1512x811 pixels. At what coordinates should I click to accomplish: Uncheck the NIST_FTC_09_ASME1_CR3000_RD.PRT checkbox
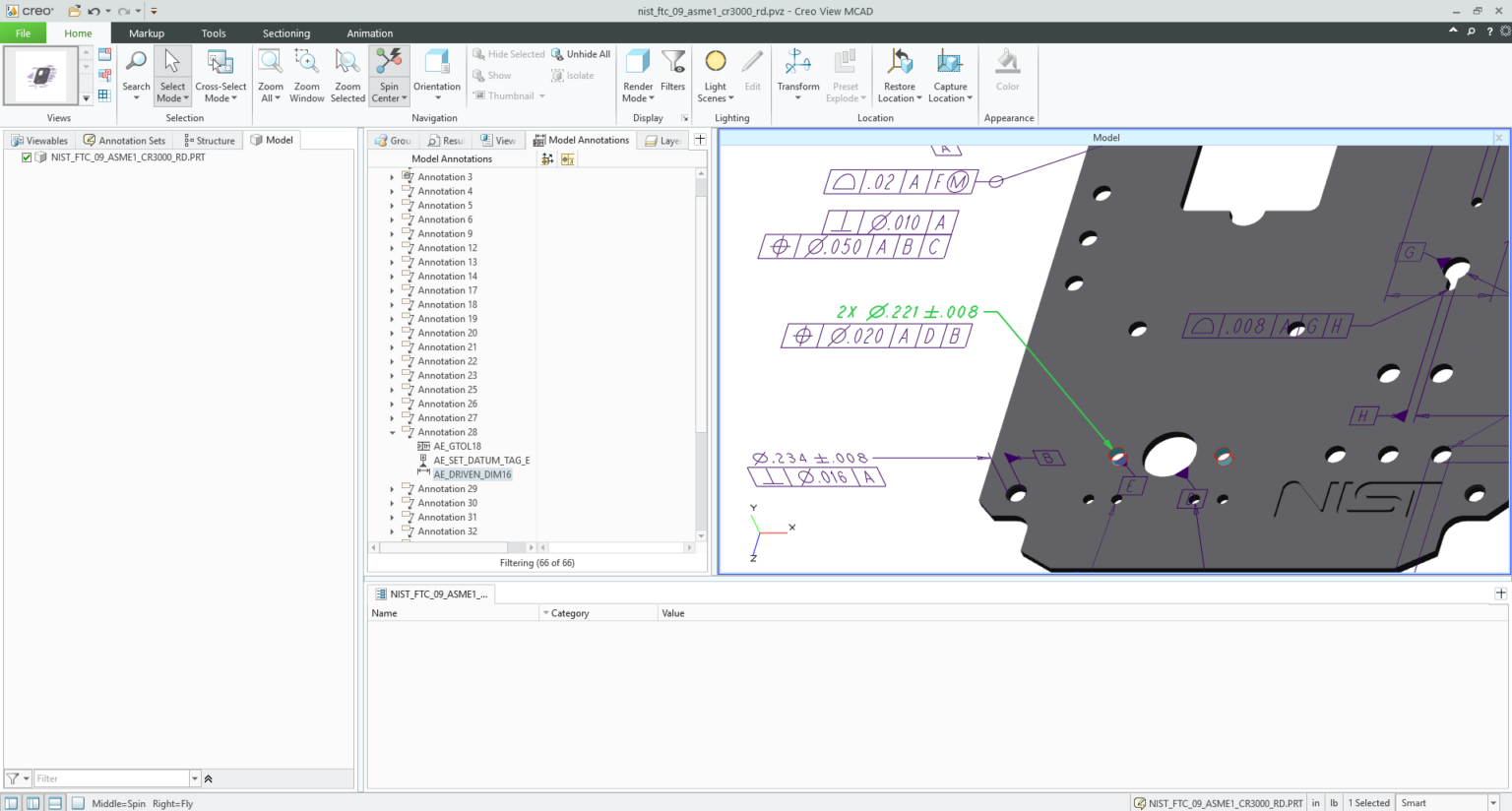coord(27,157)
